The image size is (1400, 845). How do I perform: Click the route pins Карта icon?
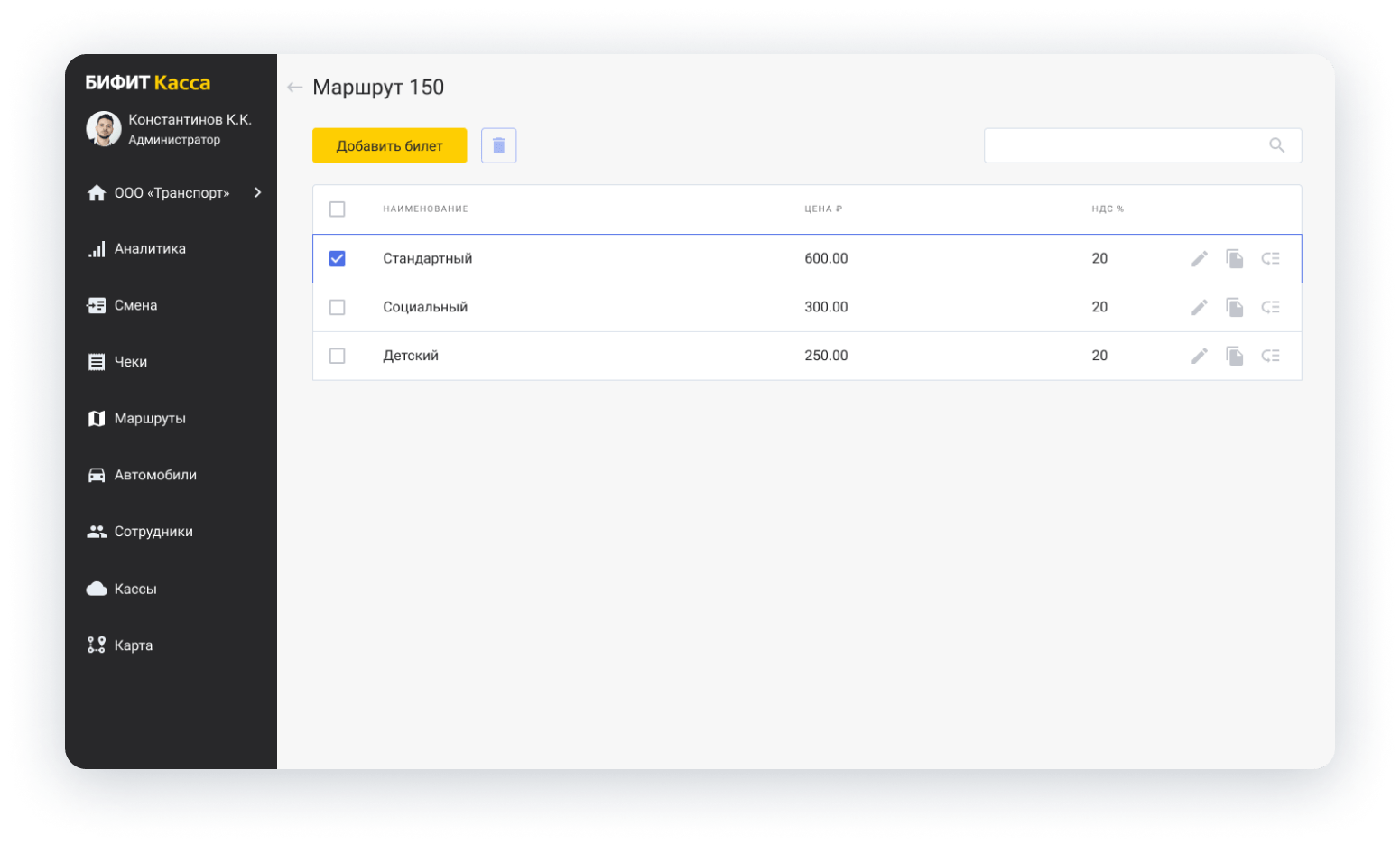(x=97, y=645)
